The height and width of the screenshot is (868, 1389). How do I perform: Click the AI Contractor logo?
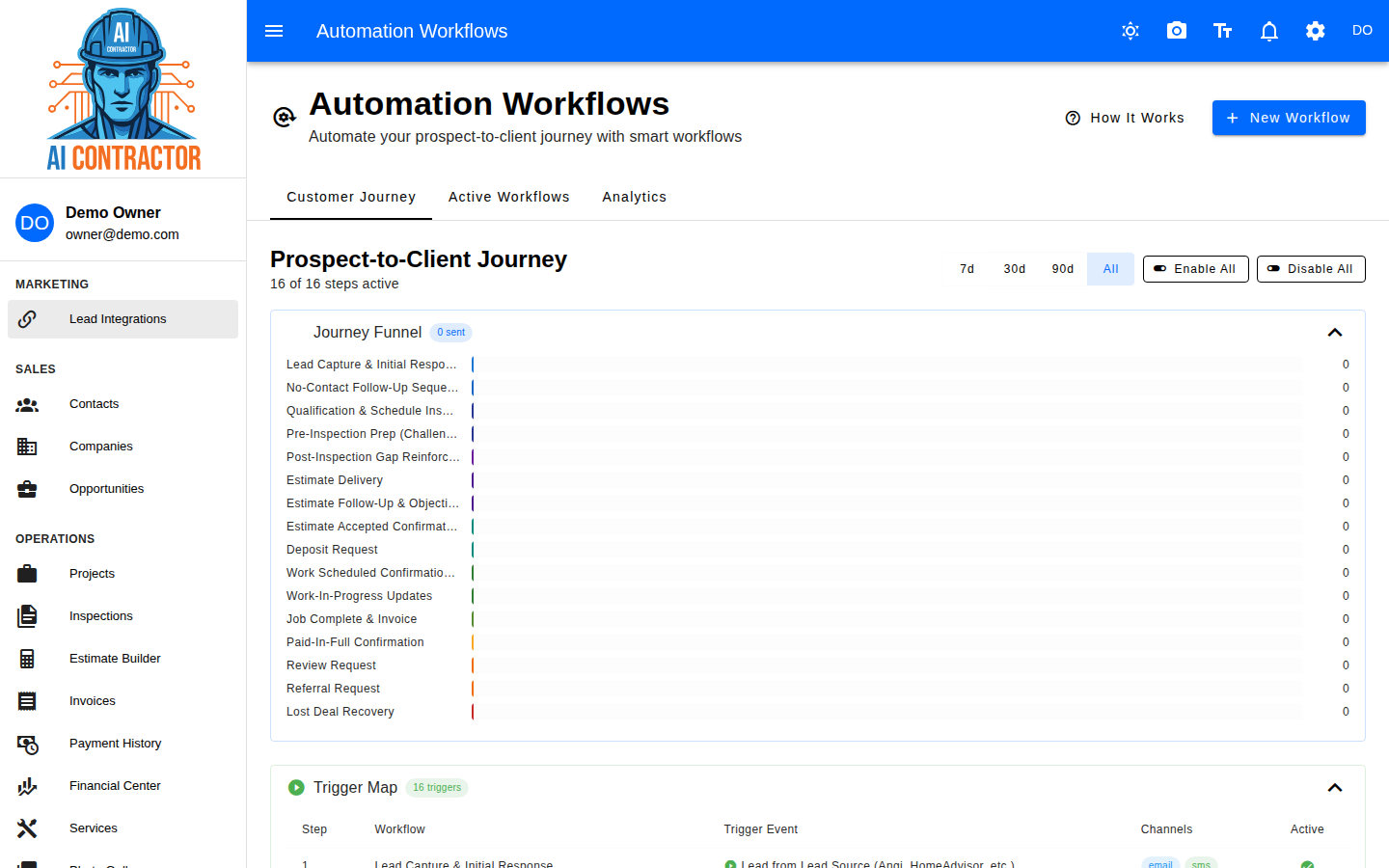123,90
